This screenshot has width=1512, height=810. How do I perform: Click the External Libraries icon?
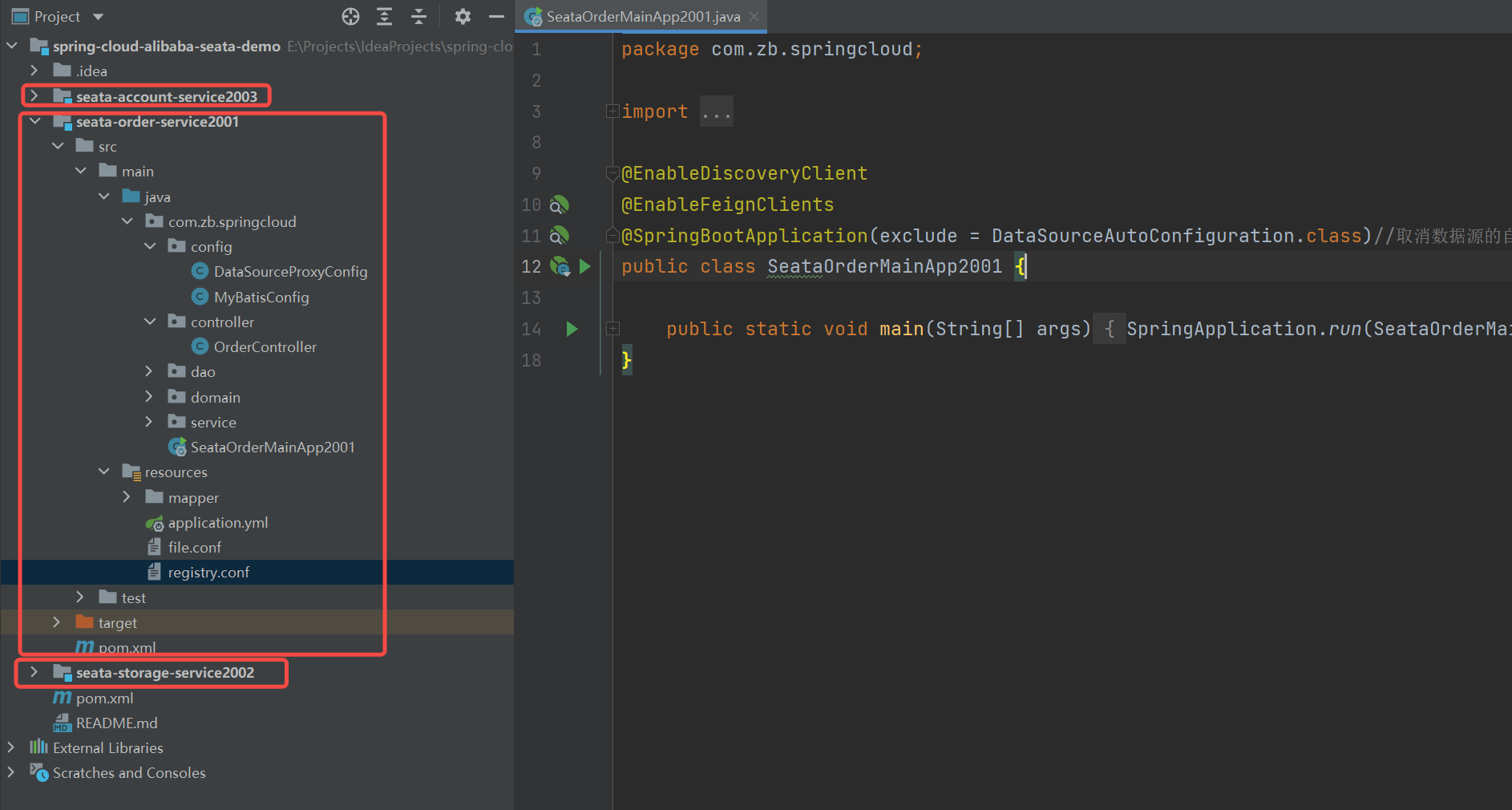pos(38,747)
